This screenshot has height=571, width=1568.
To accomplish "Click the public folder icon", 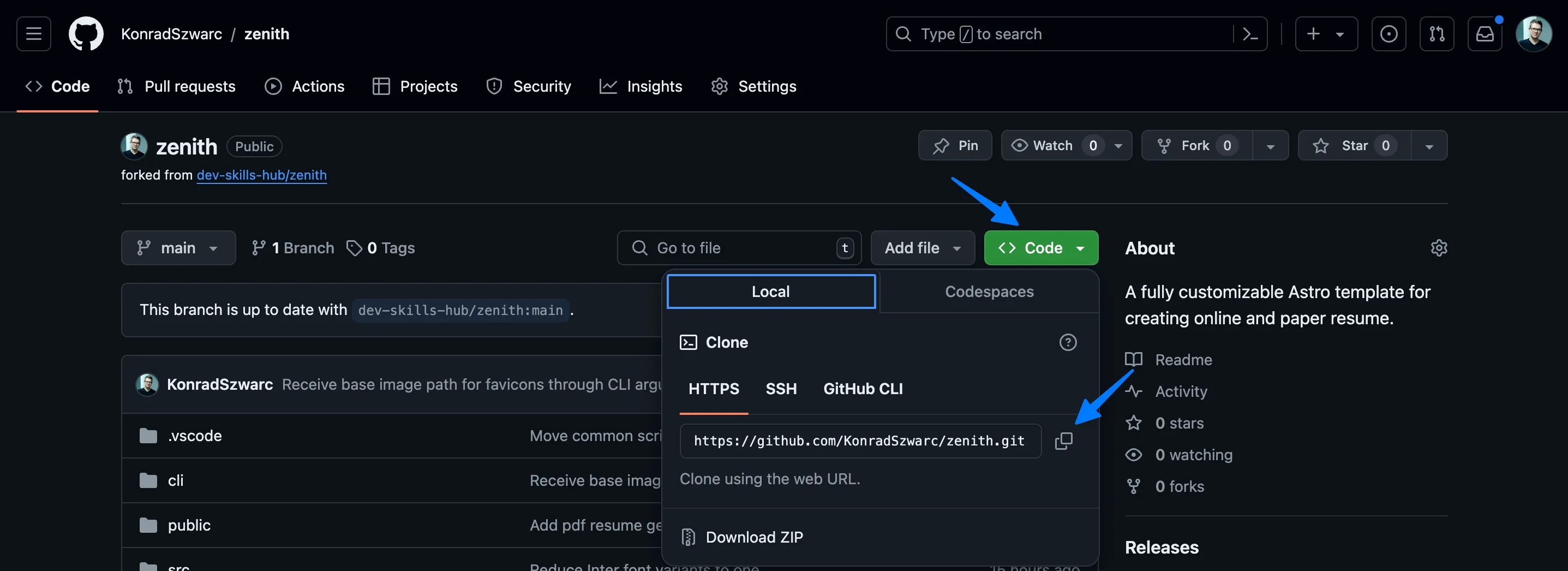I will pyautogui.click(x=148, y=525).
